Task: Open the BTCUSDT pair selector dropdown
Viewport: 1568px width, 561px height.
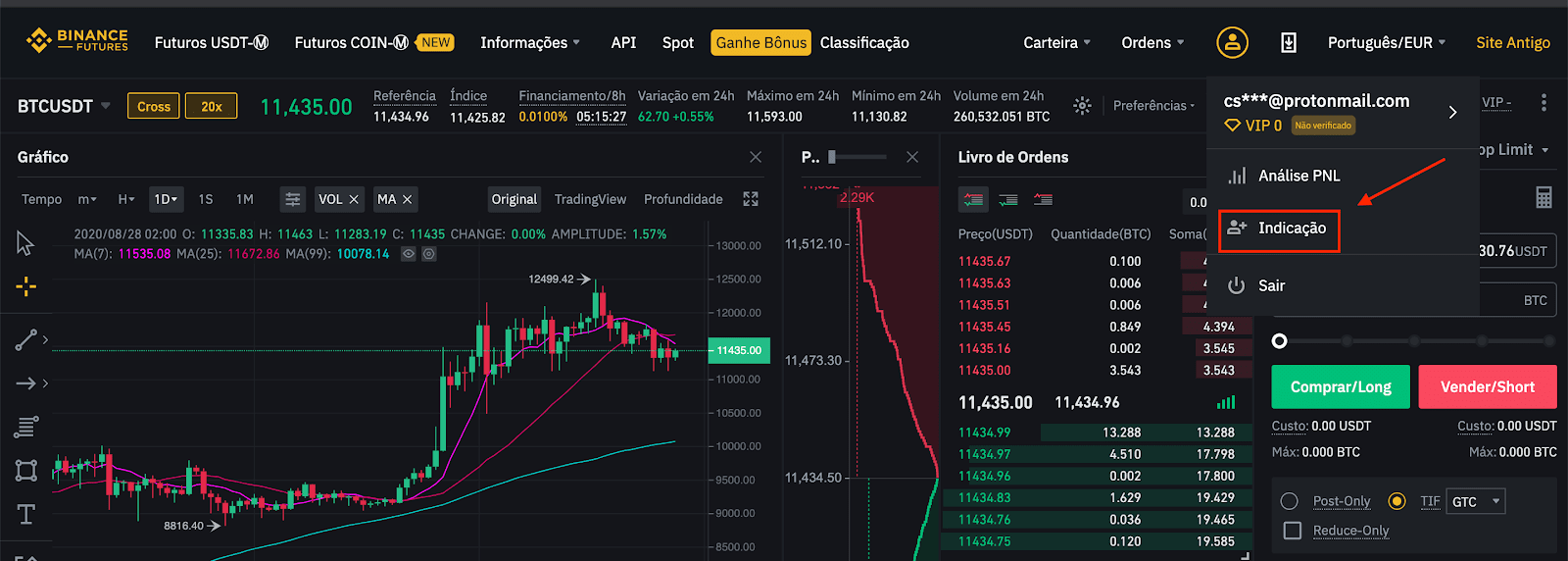Action: coord(64,106)
